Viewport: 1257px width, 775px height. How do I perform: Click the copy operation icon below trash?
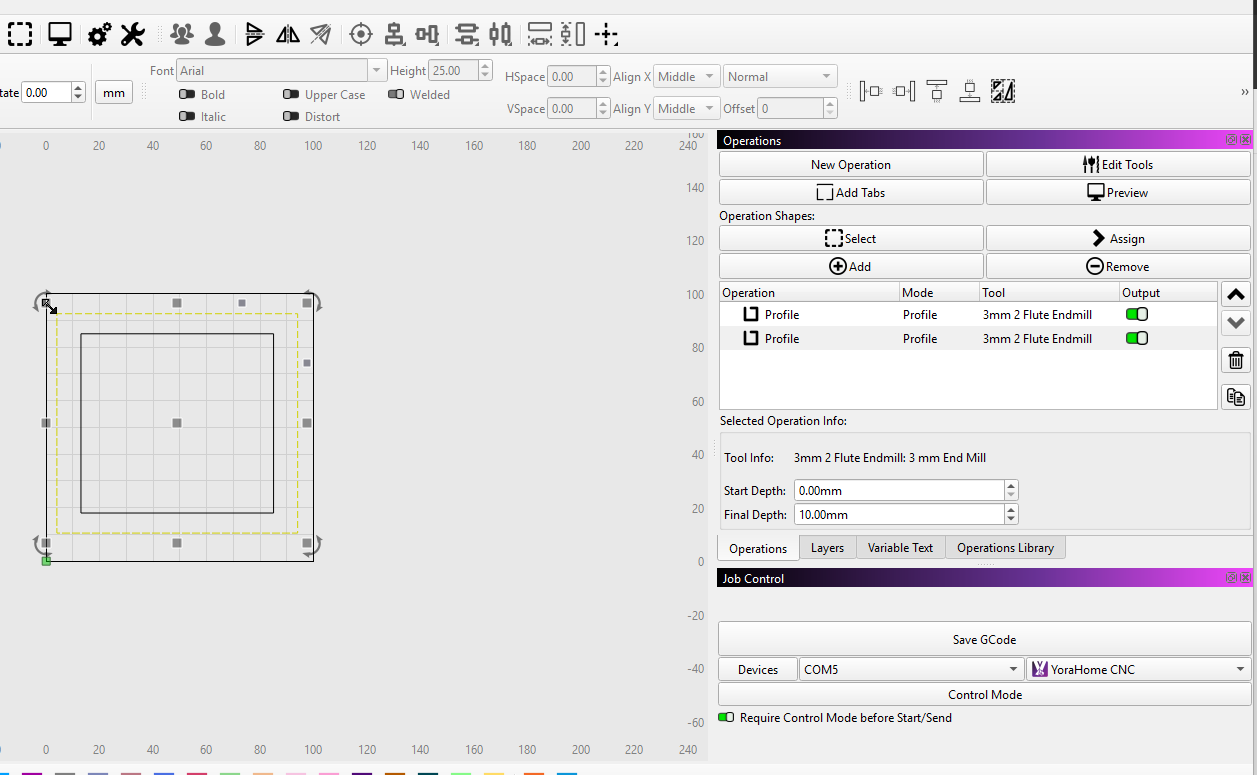(1236, 397)
